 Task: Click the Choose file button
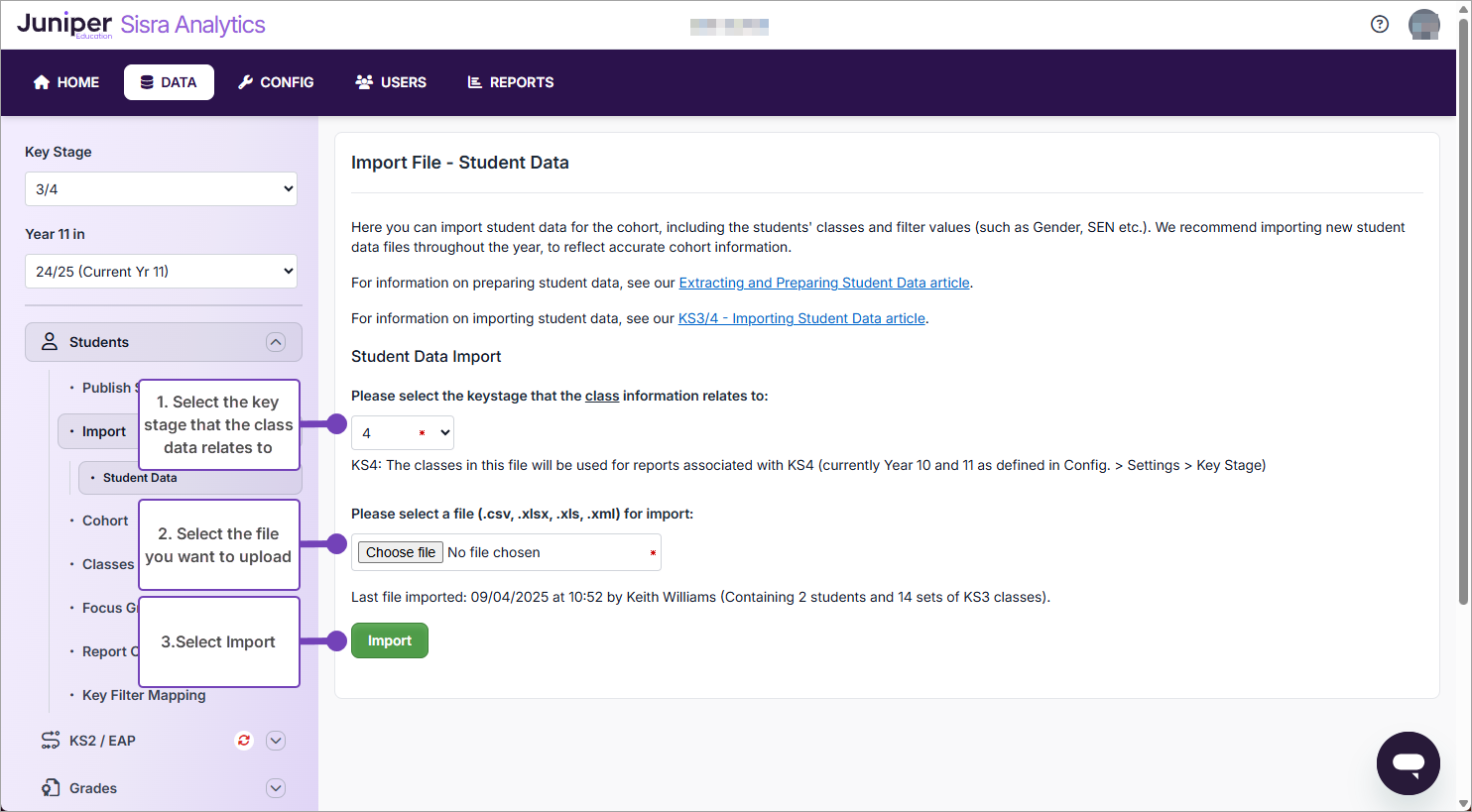(x=400, y=551)
